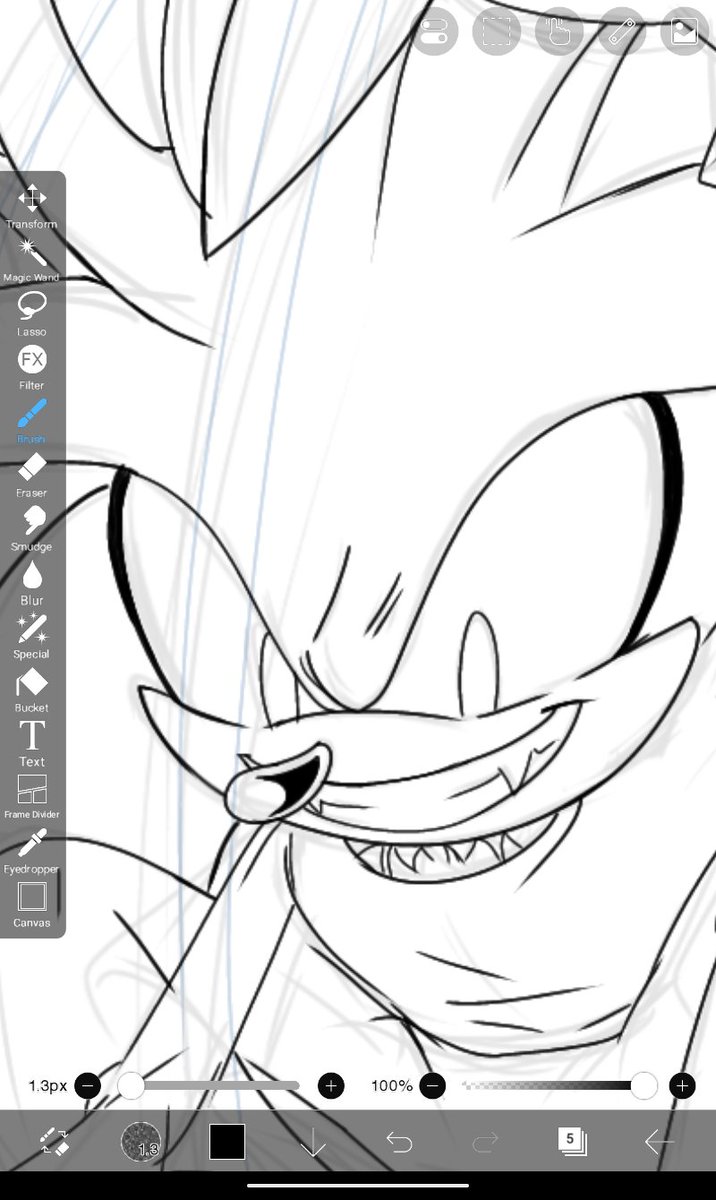Open the Special tool
Viewport: 716px width, 1200px height.
32,636
